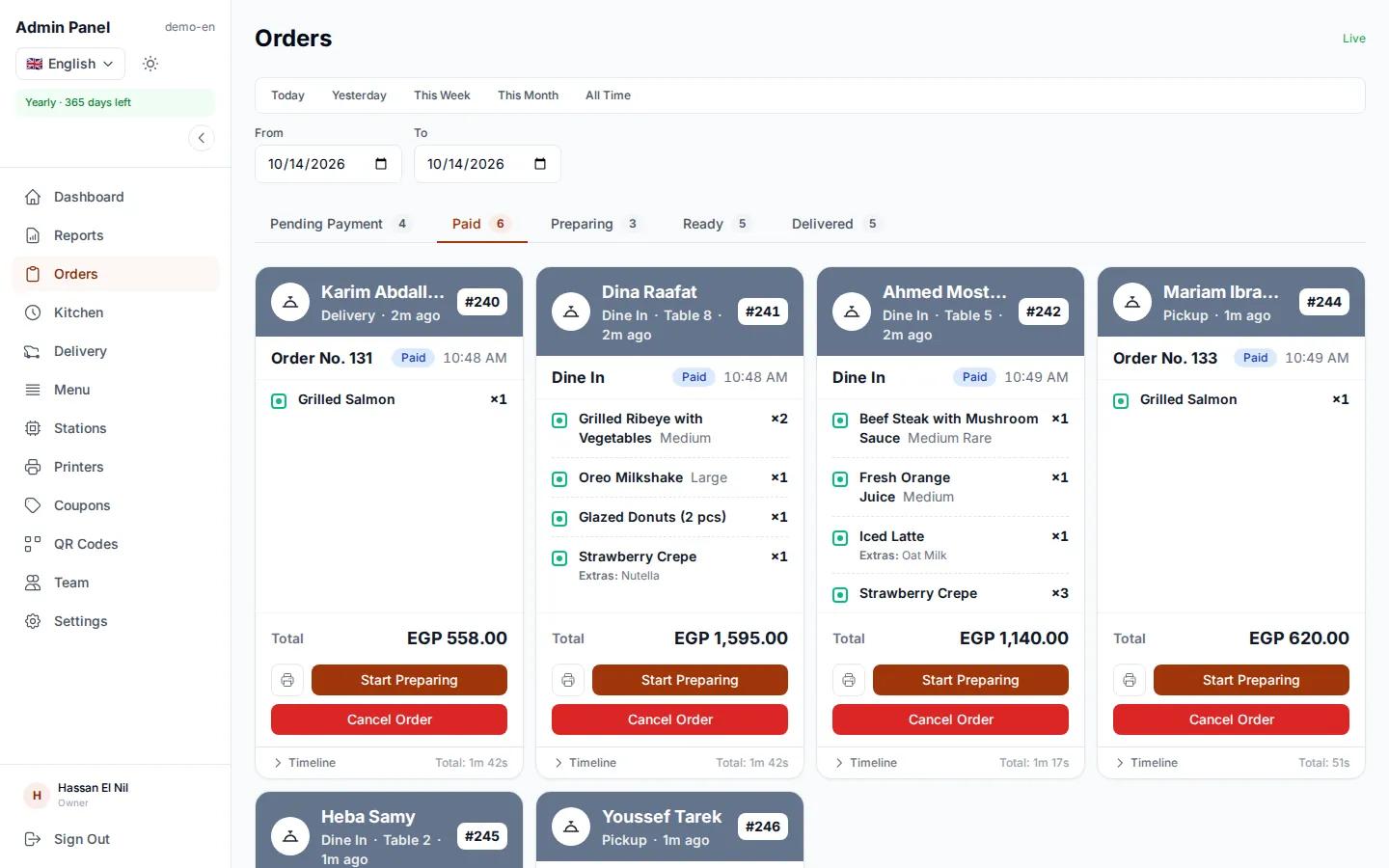Image resolution: width=1389 pixels, height=868 pixels.
Task: Collapse the sidebar with the chevron button
Action: click(x=202, y=138)
